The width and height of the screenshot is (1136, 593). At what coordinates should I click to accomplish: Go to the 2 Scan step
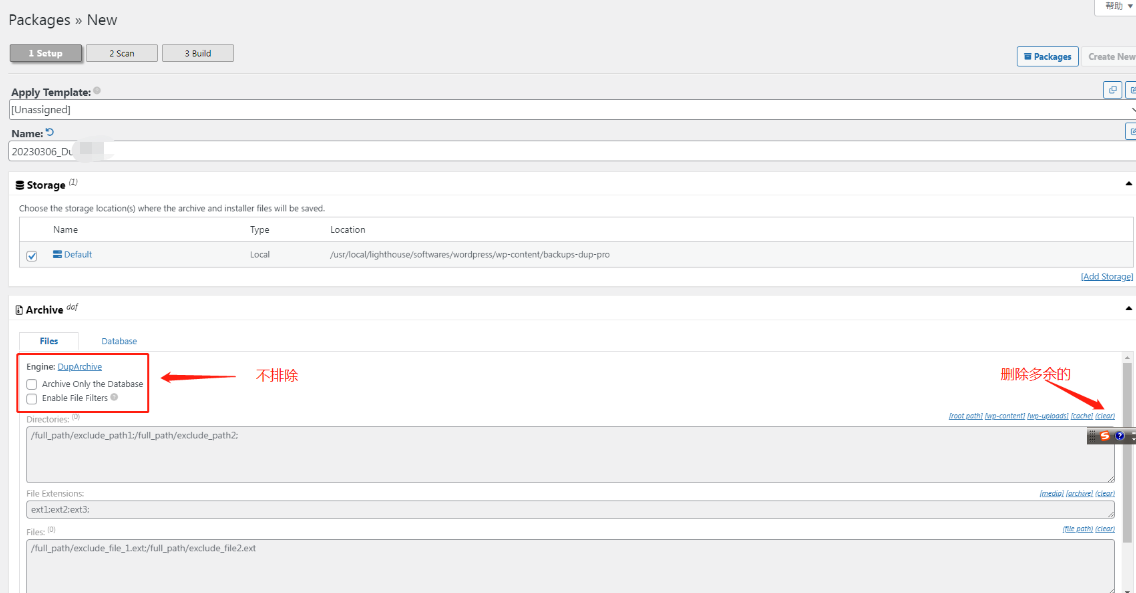click(122, 53)
